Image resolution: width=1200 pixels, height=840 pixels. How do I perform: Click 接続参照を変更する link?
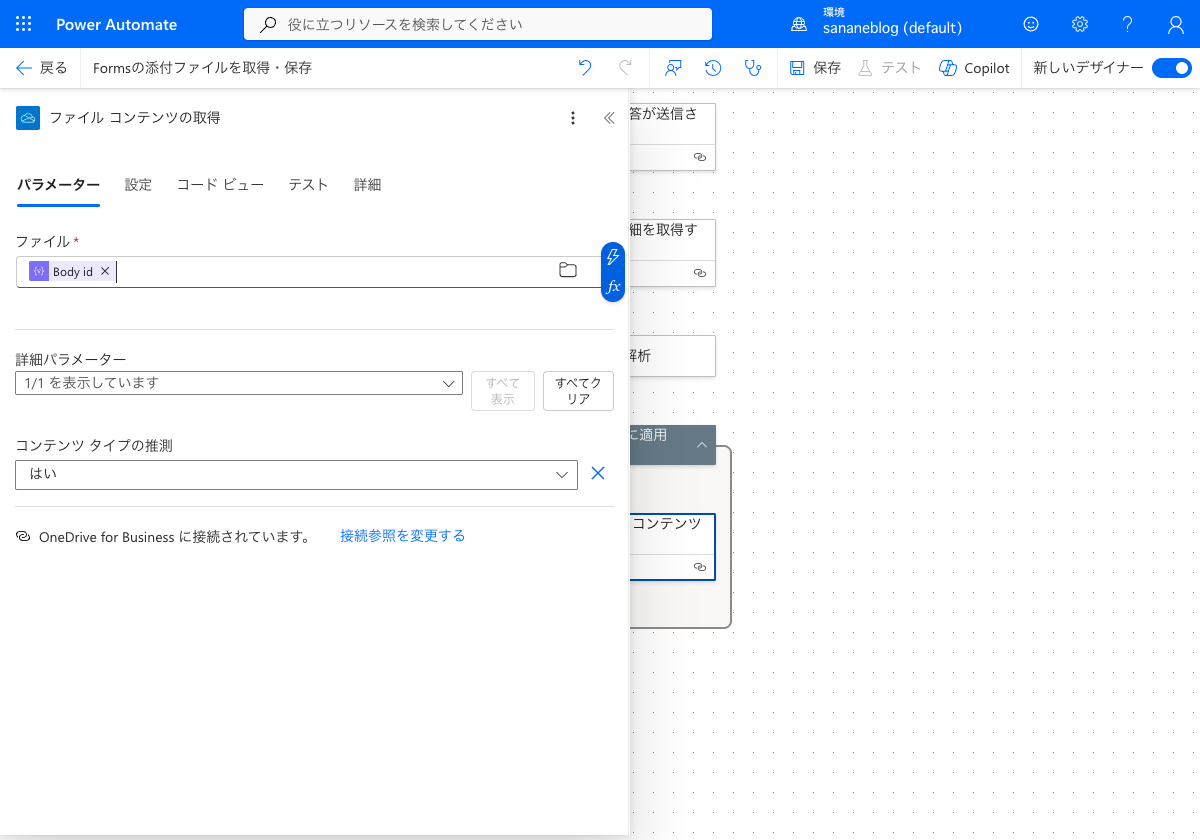(402, 536)
